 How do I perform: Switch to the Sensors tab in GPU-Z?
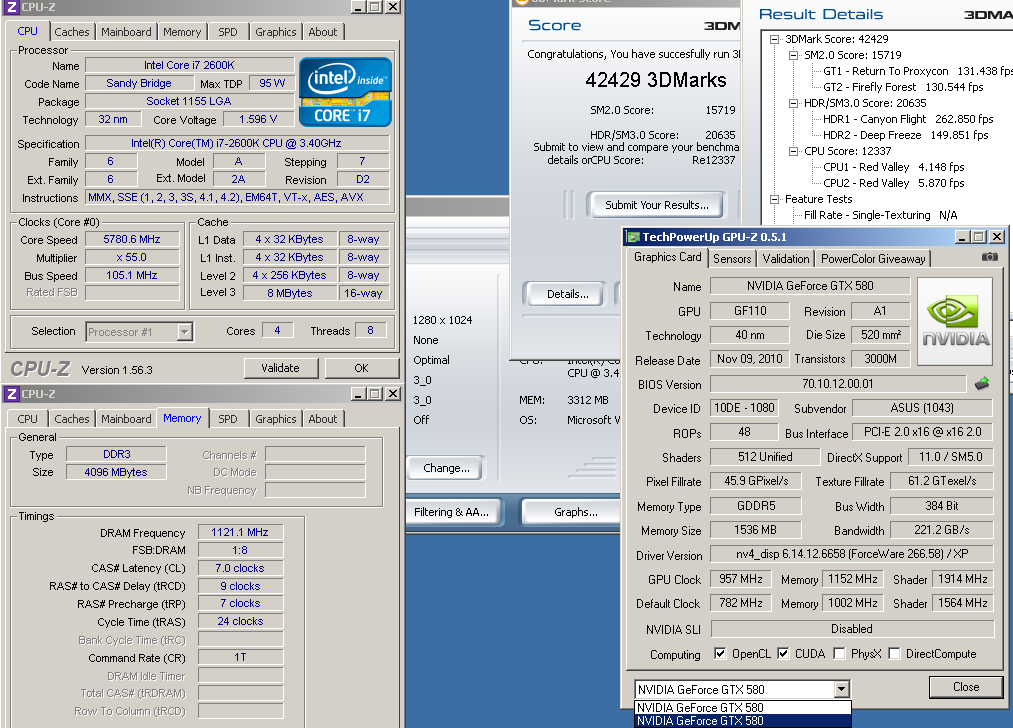pos(732,258)
